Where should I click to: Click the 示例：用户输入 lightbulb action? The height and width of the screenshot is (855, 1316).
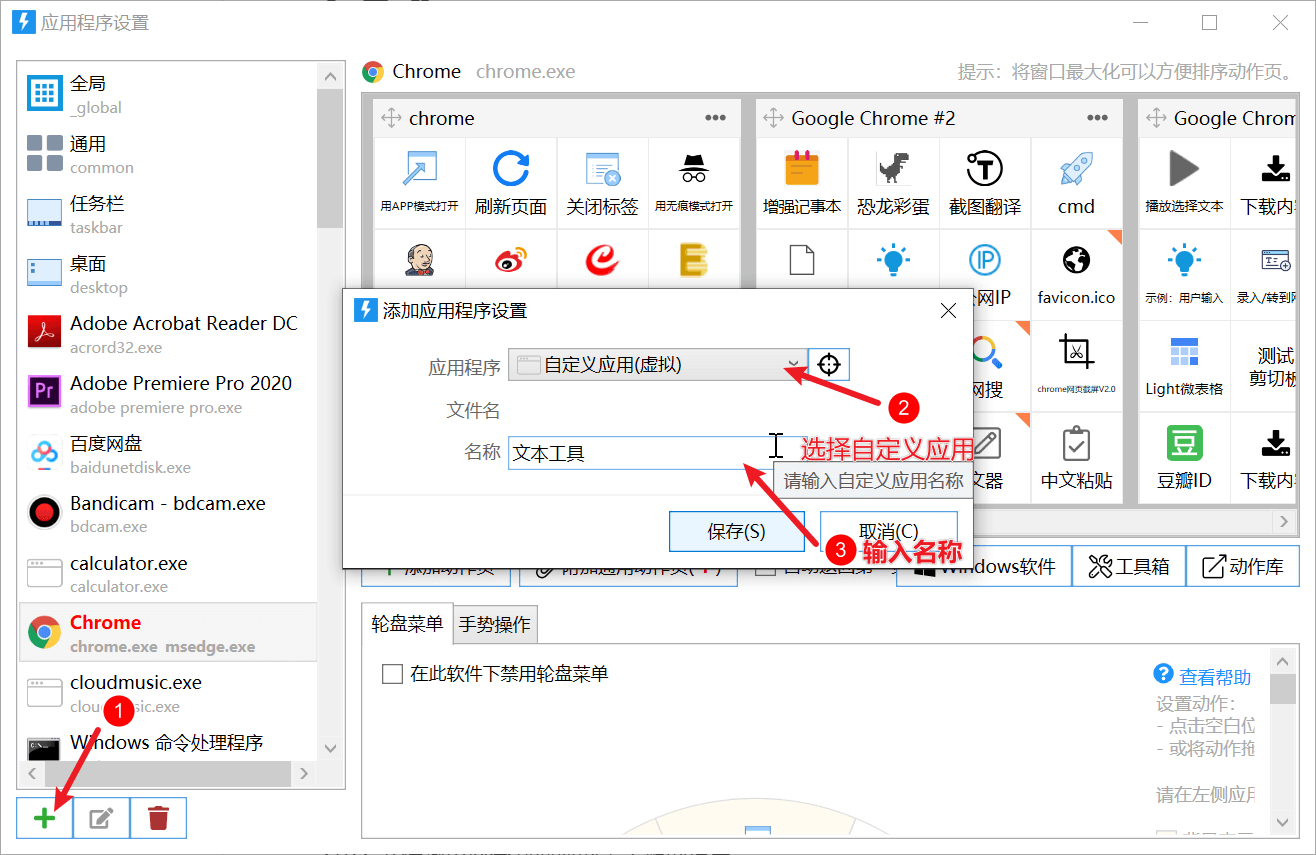1184,274
